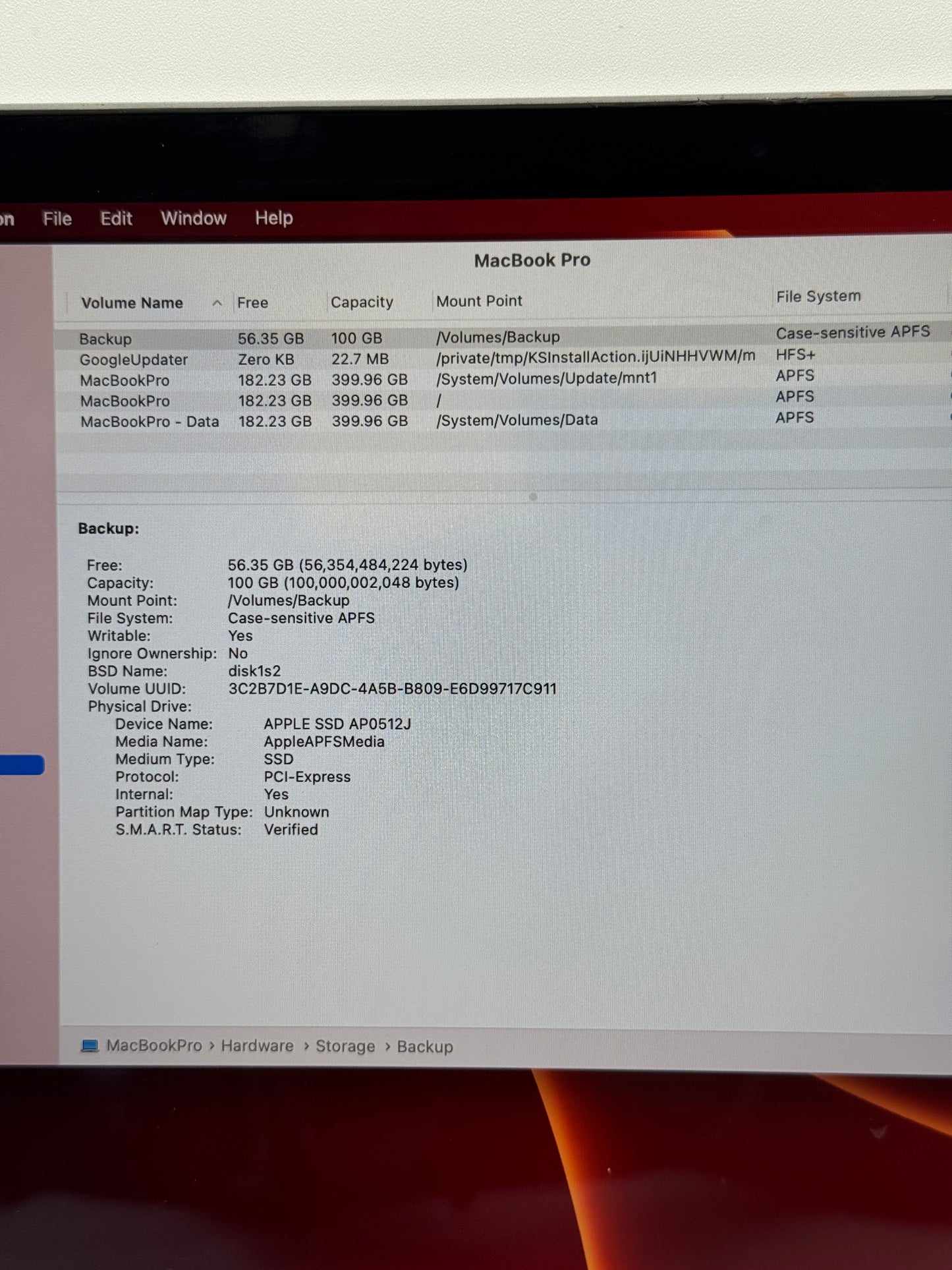Click the highlighted blue sidebar item
The width and height of the screenshot is (952, 1270).
pyautogui.click(x=22, y=765)
